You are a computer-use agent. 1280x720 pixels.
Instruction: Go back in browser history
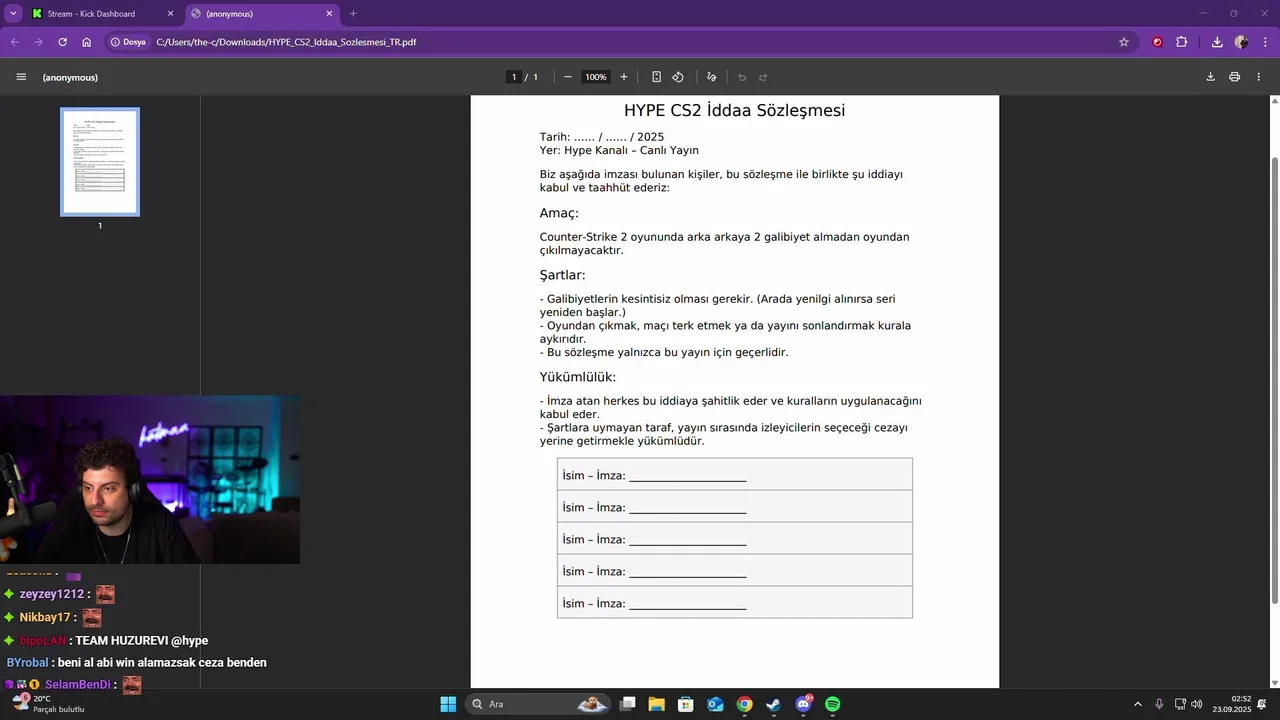(14, 42)
